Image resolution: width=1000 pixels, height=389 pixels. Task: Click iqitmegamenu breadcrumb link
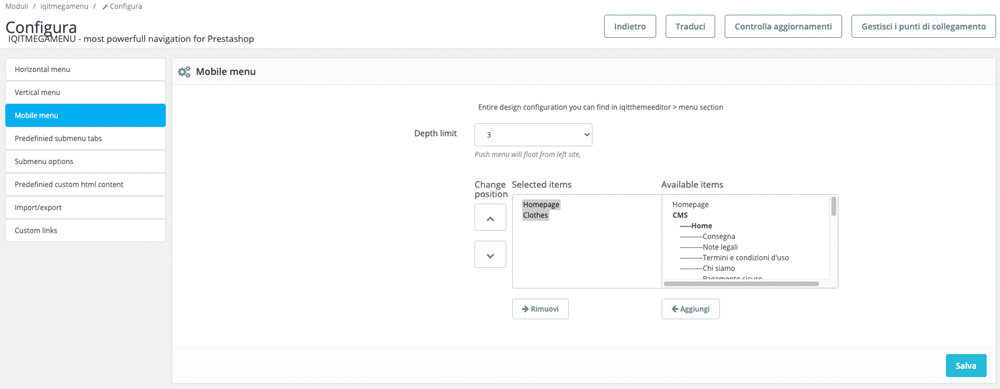[x=63, y=6]
